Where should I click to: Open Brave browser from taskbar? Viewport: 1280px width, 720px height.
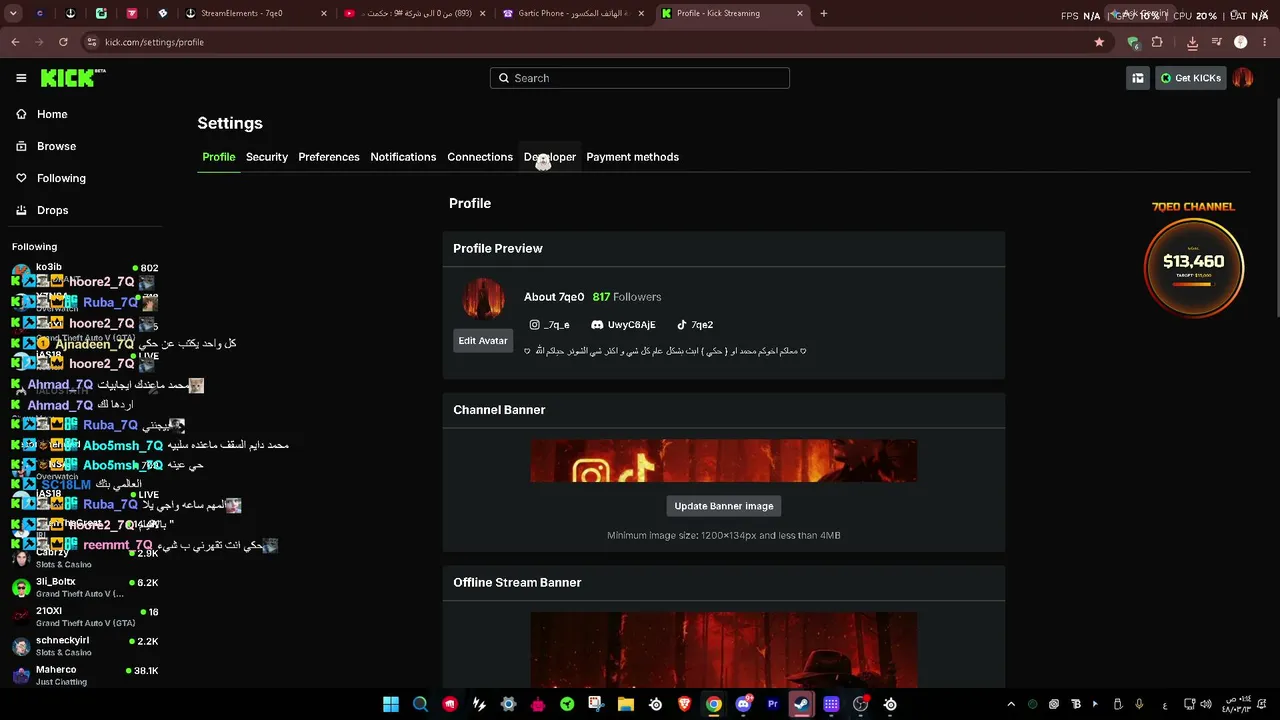coord(685,704)
